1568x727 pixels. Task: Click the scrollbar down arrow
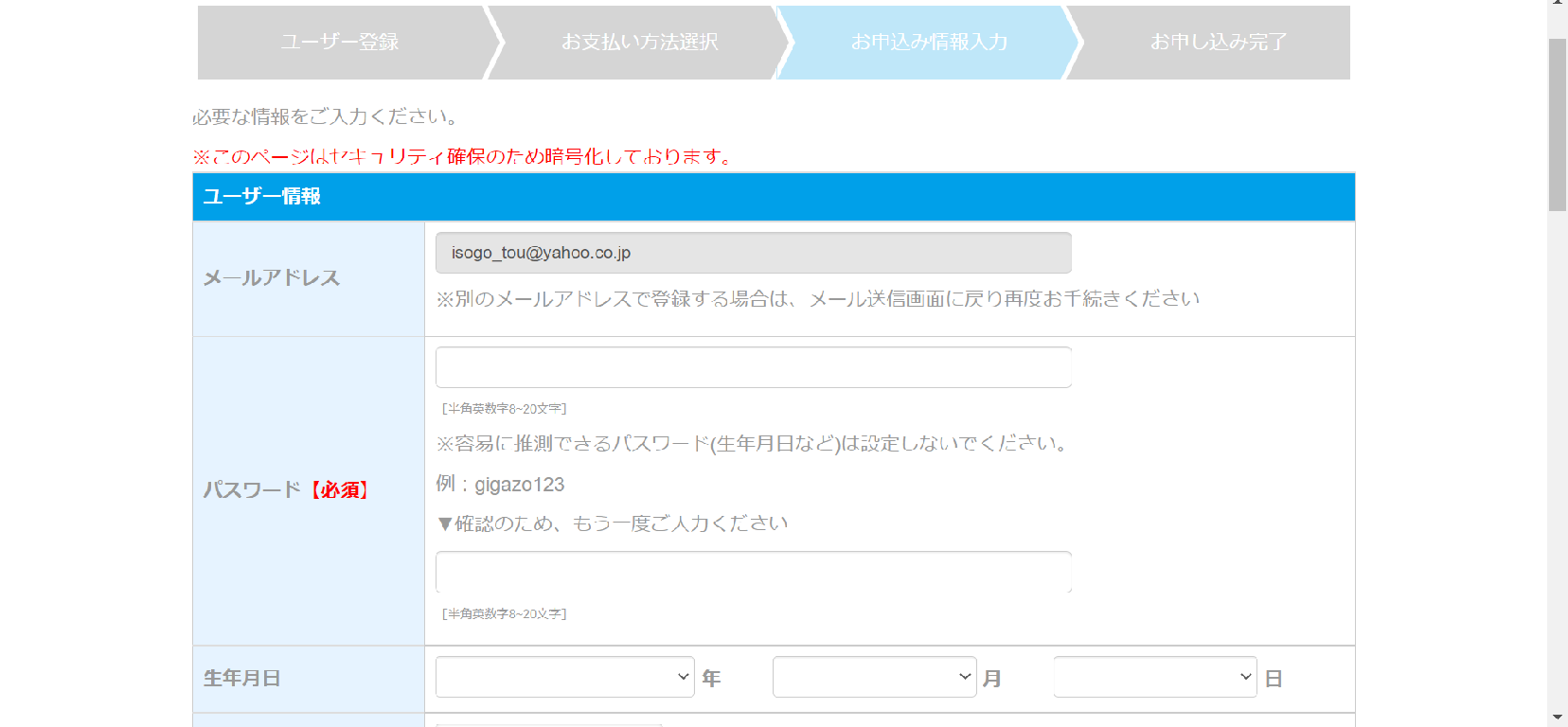[1558, 718]
